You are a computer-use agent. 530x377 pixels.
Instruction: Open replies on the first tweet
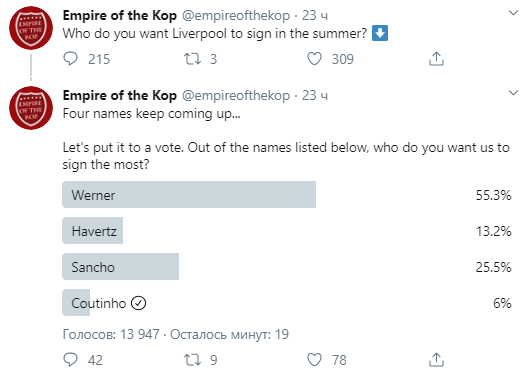click(x=71, y=59)
